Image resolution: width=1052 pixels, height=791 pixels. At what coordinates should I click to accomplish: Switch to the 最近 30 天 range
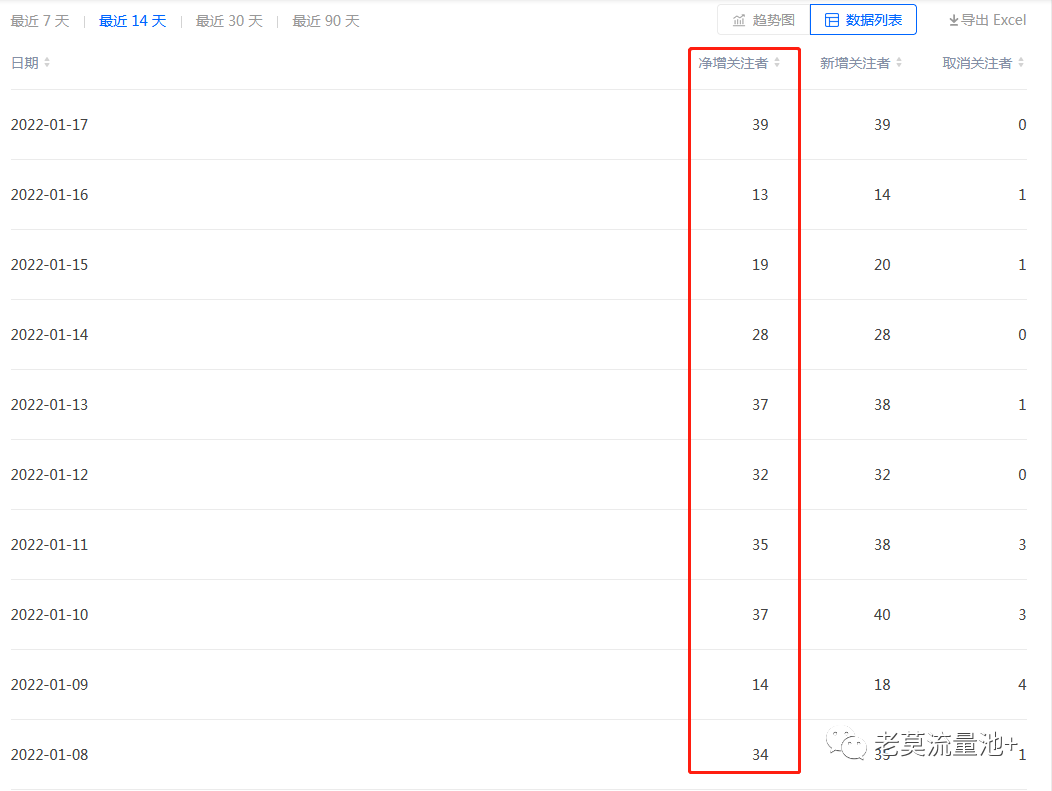tap(229, 21)
